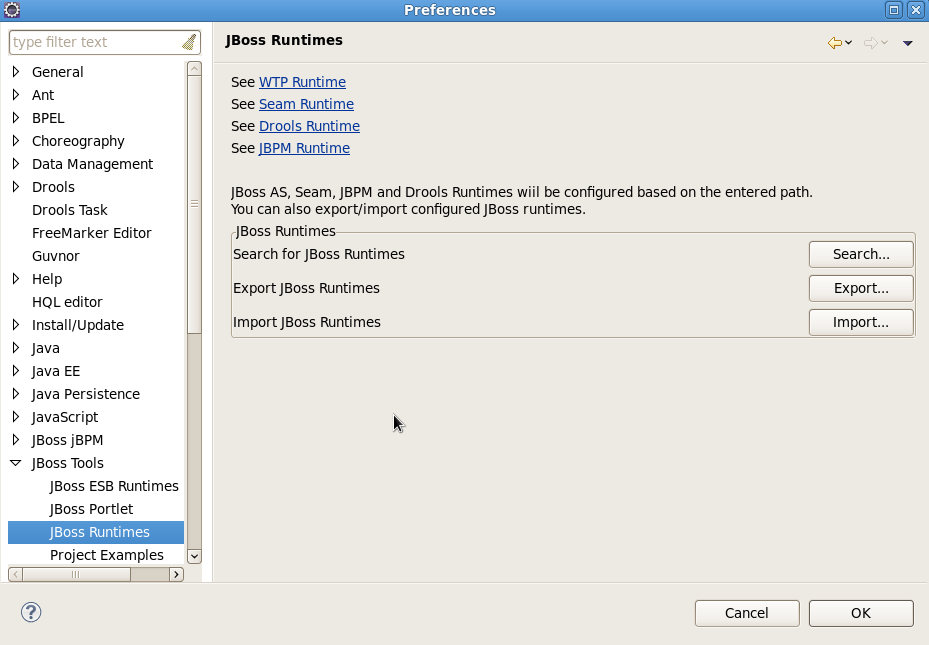Expand the Ant tree node

point(16,95)
